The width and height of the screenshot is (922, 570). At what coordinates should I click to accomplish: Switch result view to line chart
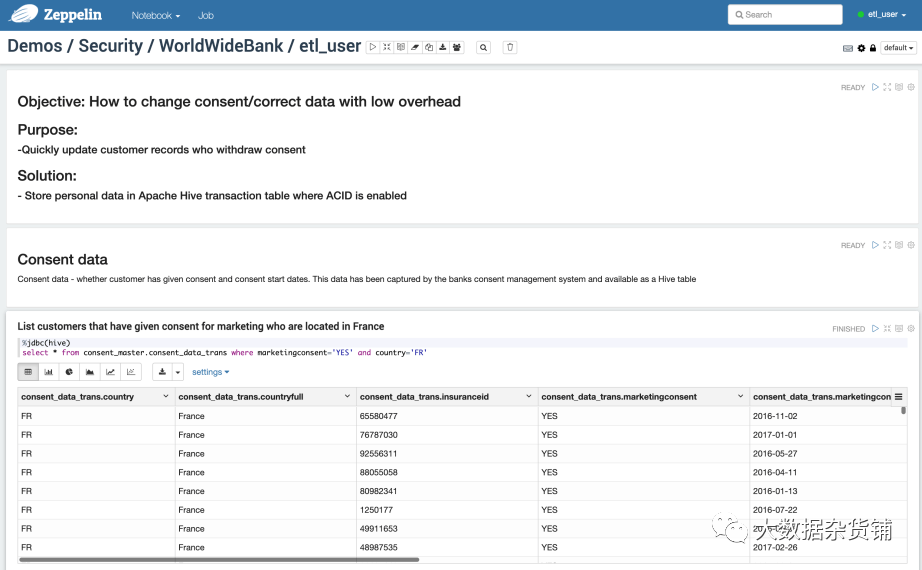[x=110, y=372]
